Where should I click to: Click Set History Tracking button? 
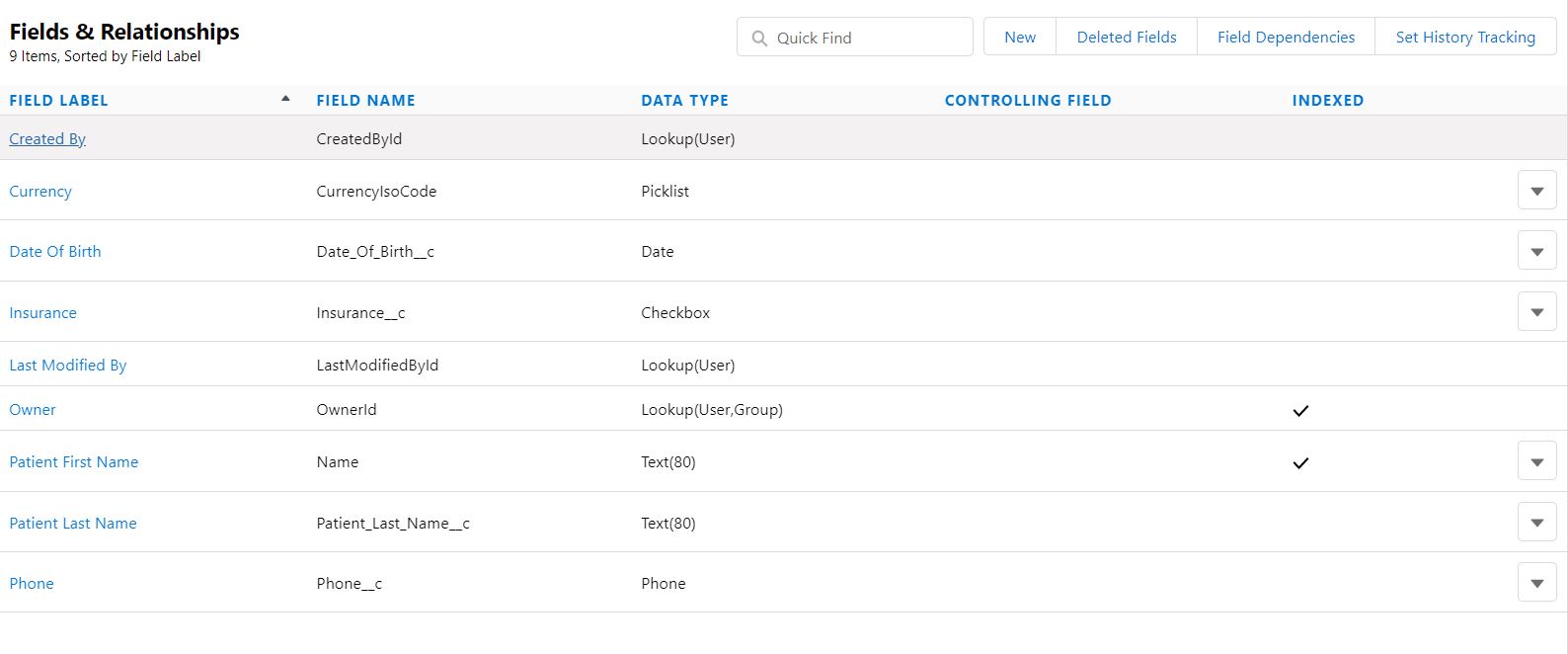pos(1465,38)
